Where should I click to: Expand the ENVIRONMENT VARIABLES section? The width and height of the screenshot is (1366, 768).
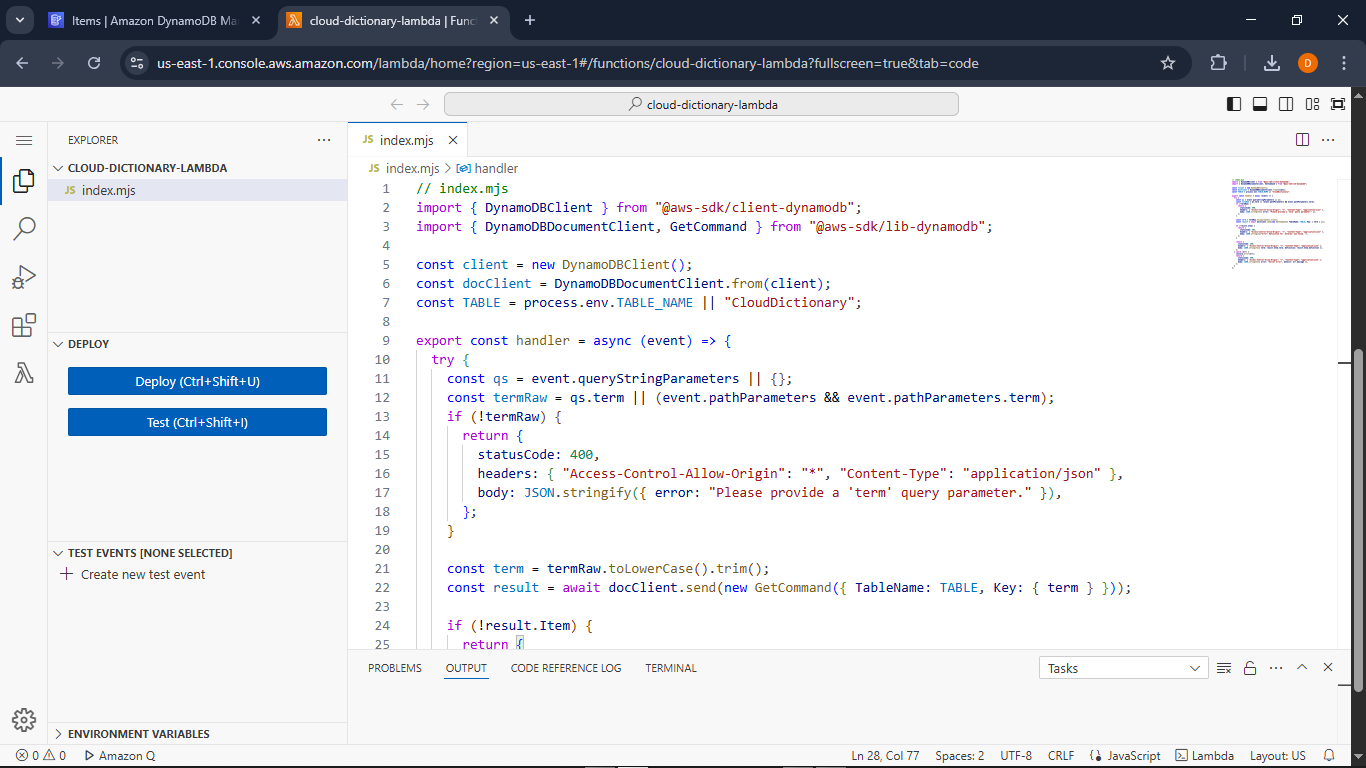pyautogui.click(x=120, y=733)
